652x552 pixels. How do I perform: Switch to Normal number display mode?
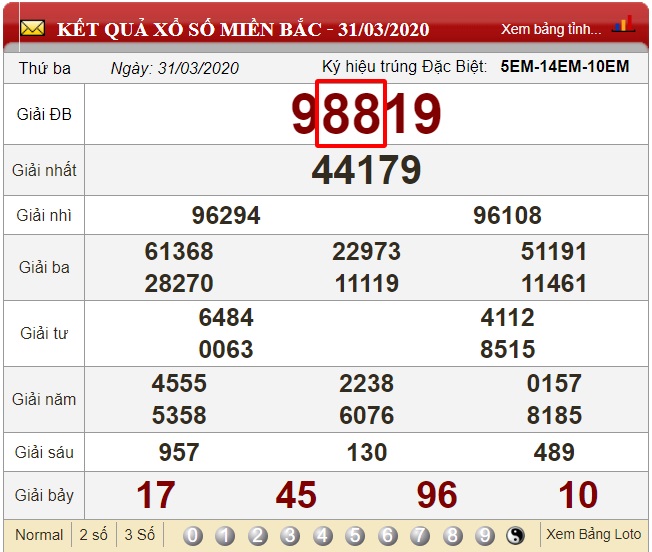[39, 535]
